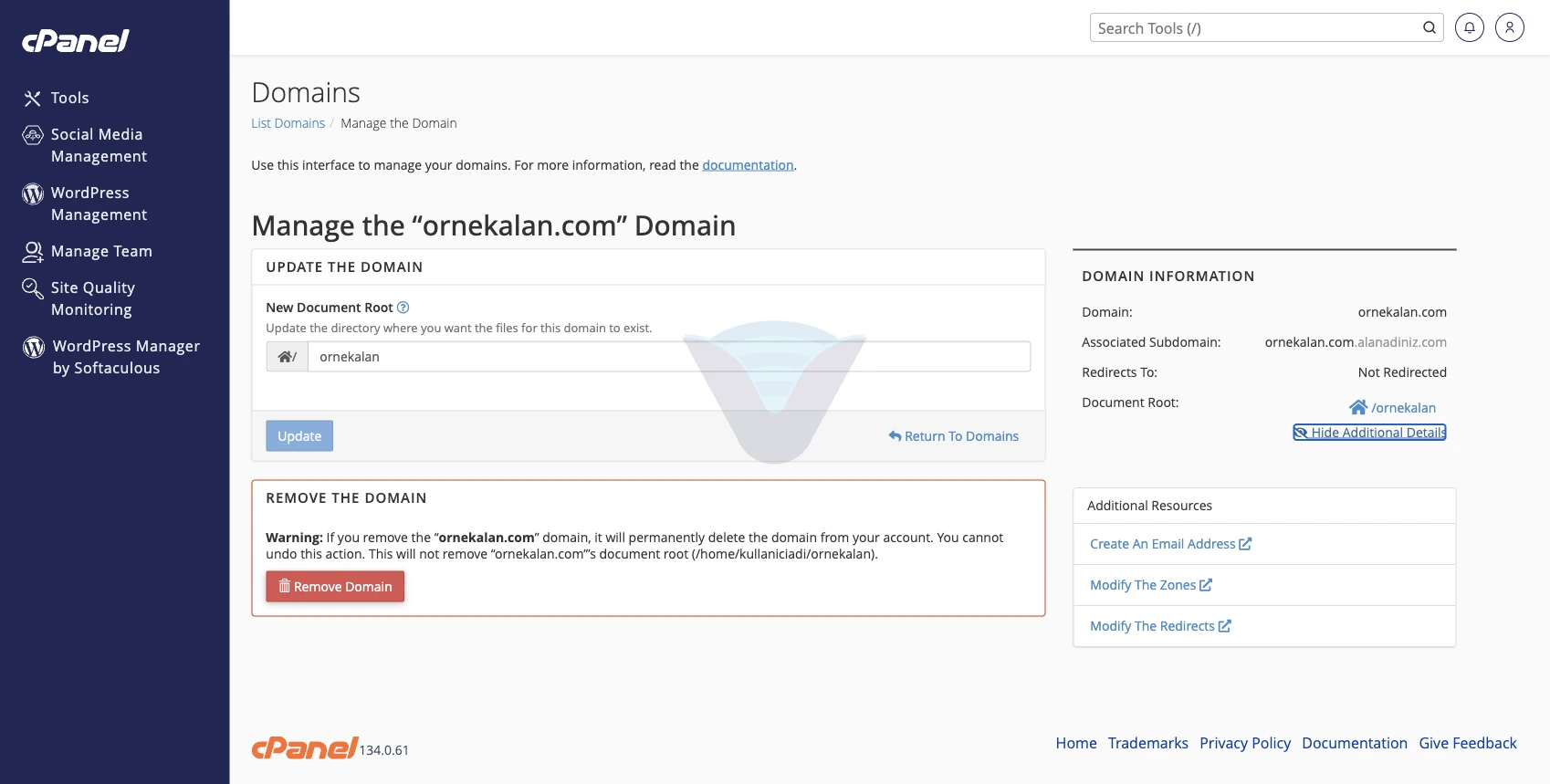Click Give Feedback in footer

1468,743
